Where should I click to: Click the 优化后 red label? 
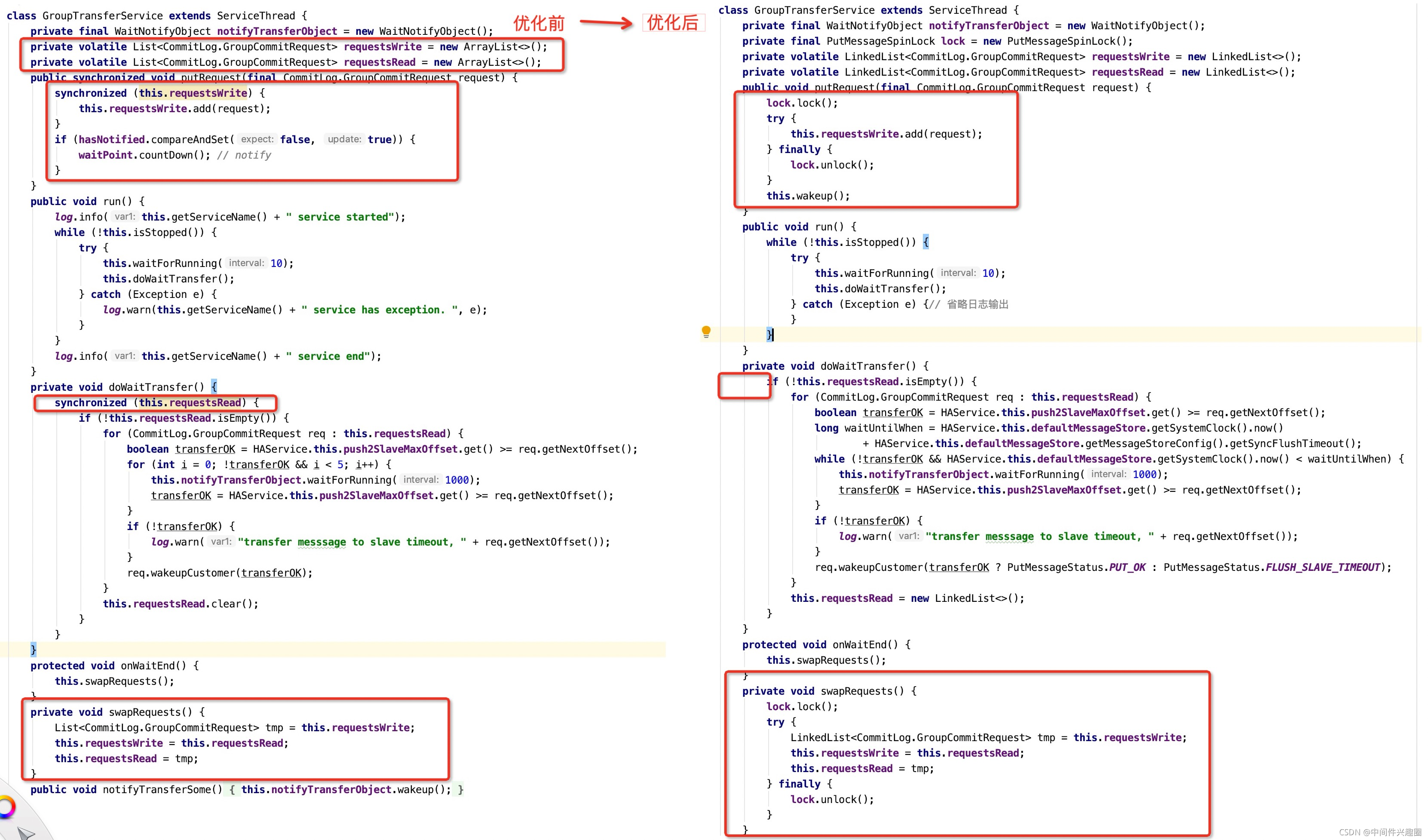pos(673,23)
